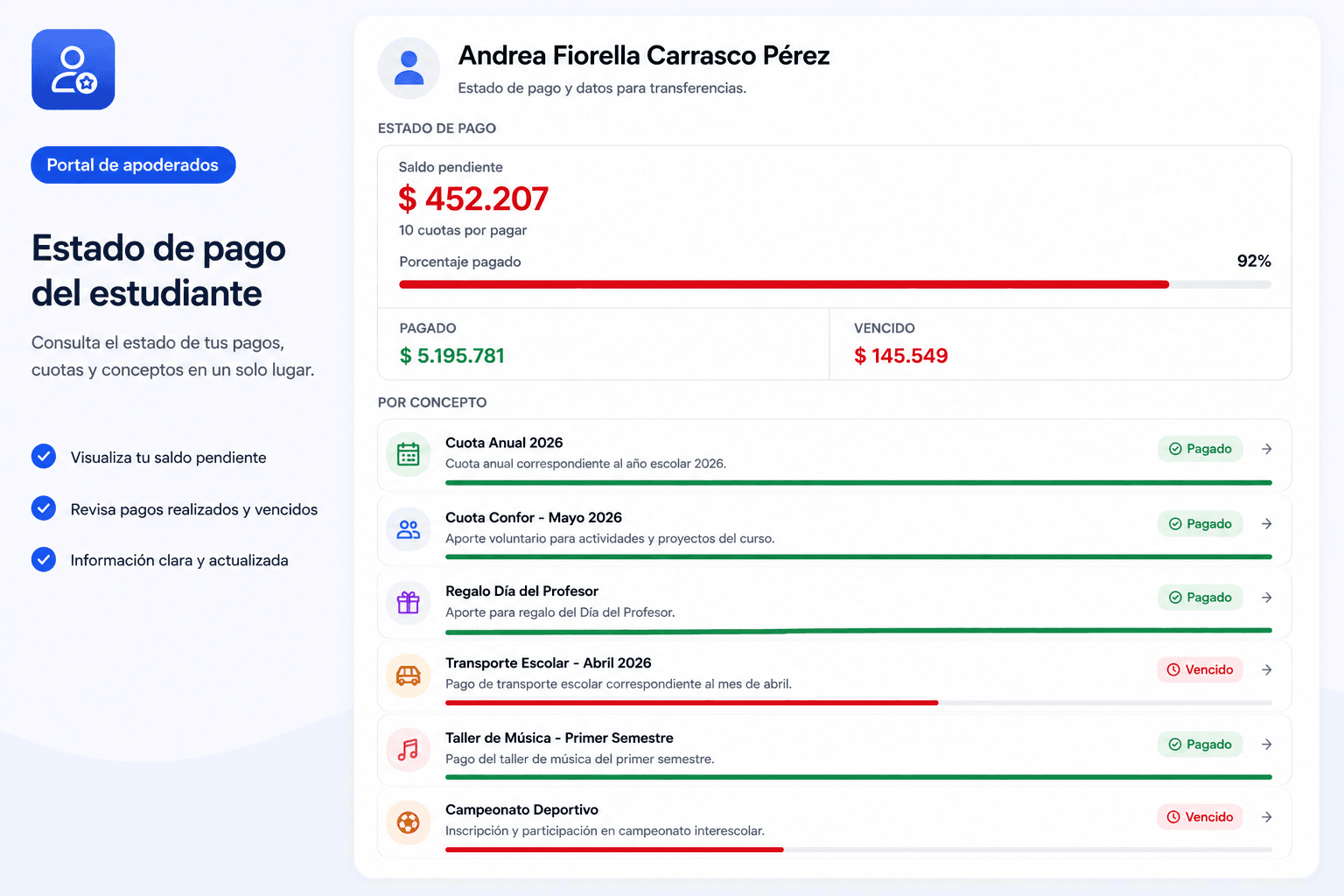The image size is (1344, 896).
Task: Click the Cuota Anual 2026 calendar icon
Action: pyautogui.click(x=409, y=454)
